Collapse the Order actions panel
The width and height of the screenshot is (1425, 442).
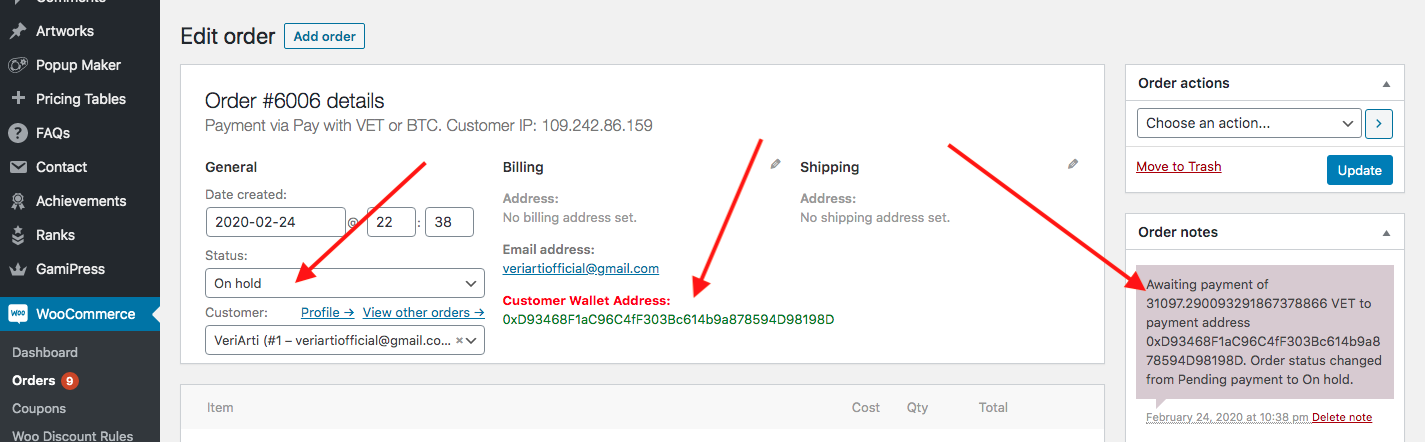coord(1386,84)
